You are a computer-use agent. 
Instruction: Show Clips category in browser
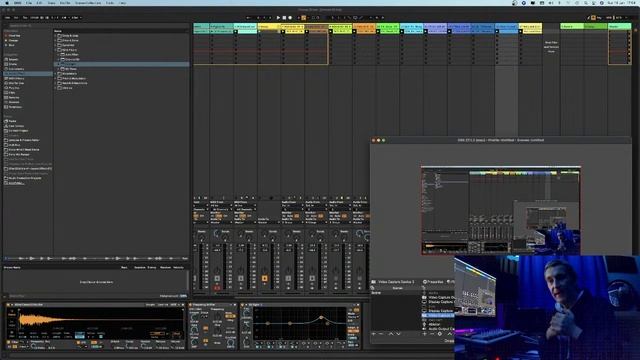12,93
